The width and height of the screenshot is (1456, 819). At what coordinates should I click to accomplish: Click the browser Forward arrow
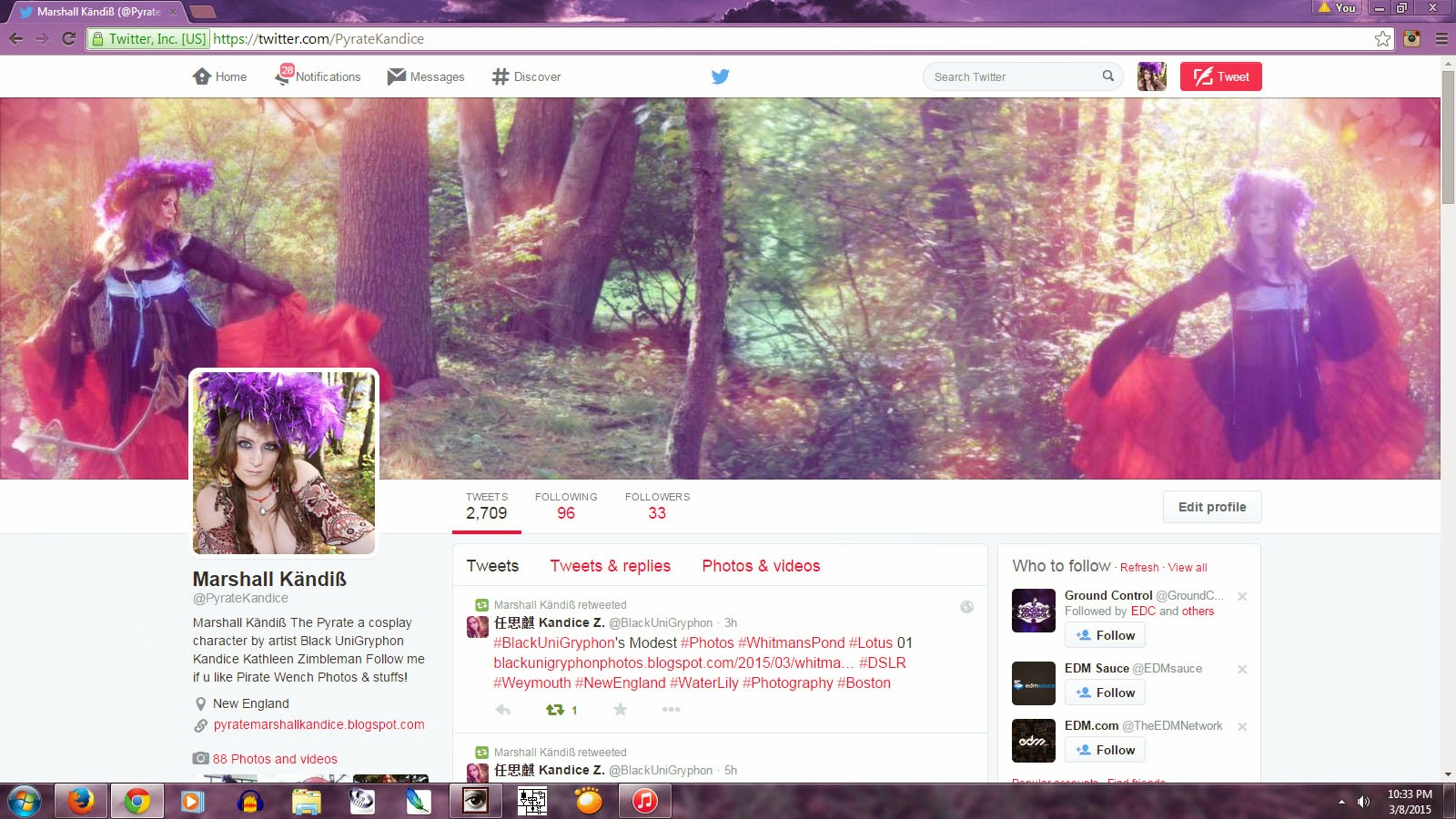[42, 38]
